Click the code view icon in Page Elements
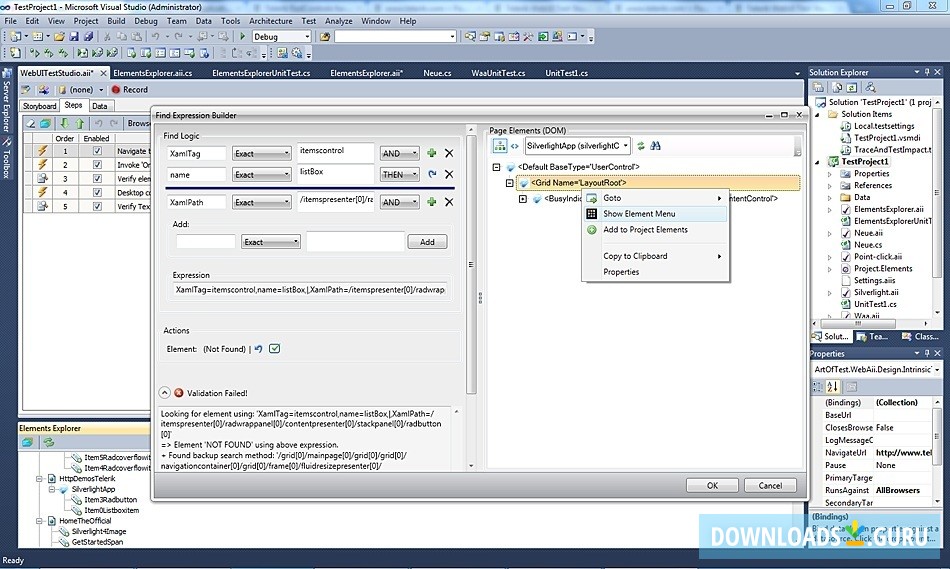Viewport: 950px width, 569px height. 514,146
